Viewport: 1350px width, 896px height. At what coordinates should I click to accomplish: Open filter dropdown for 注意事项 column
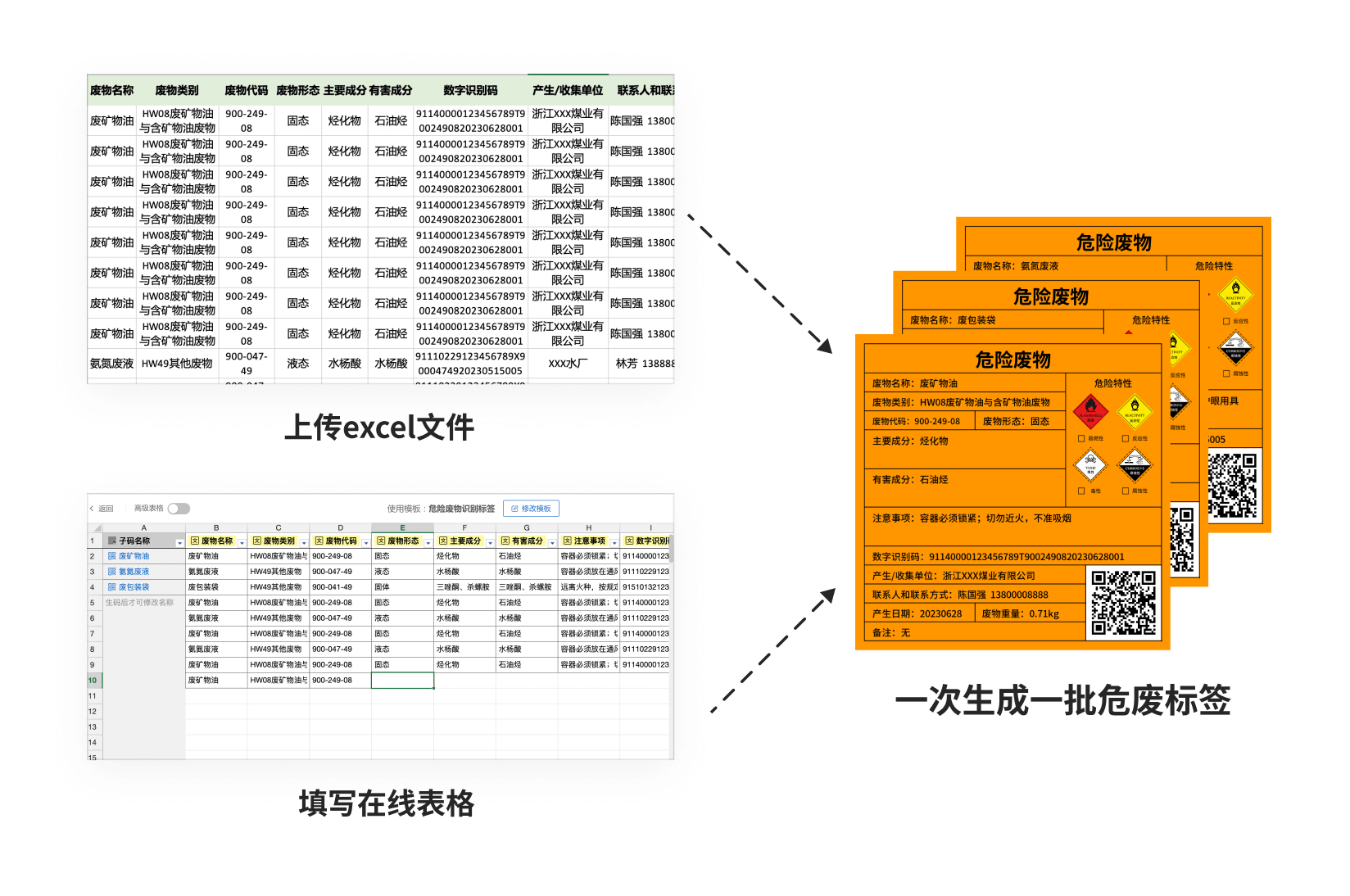[614, 543]
